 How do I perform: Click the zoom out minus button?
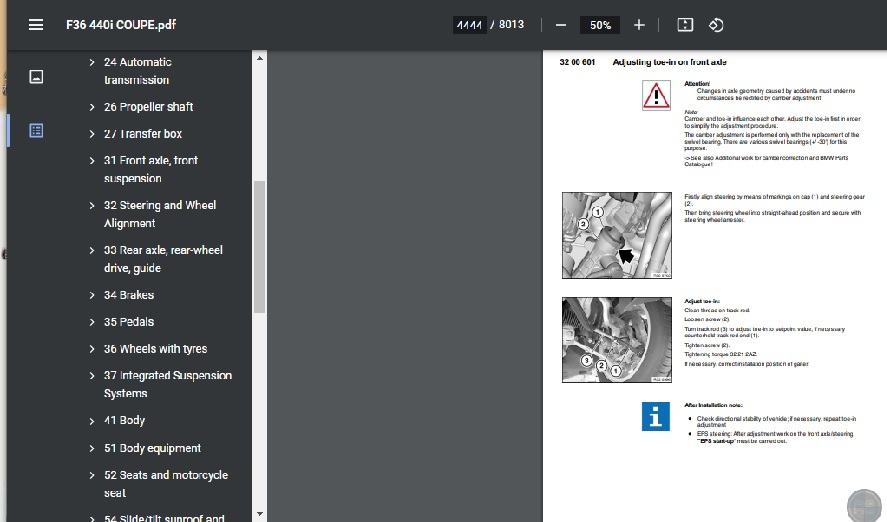point(561,25)
